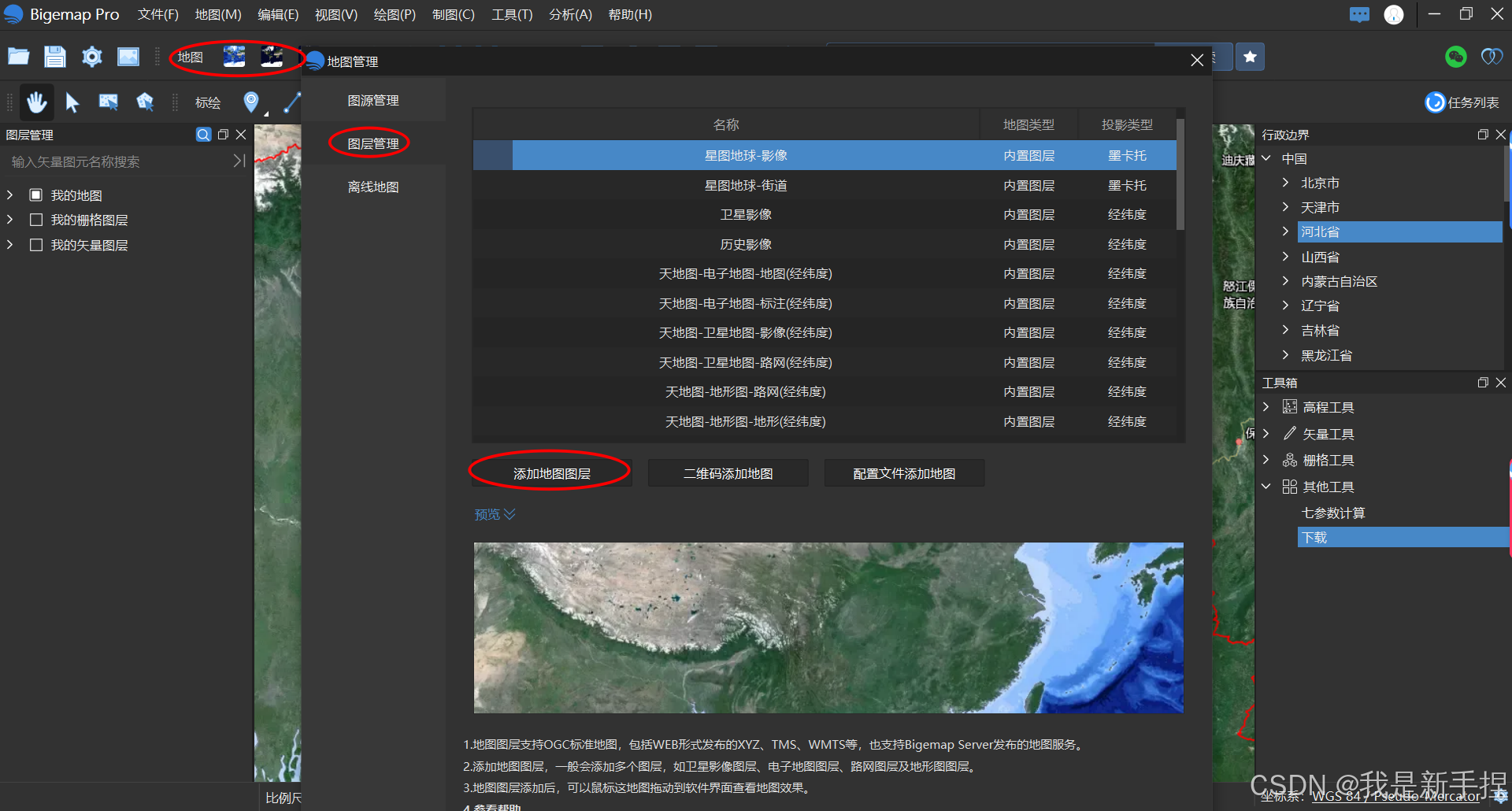This screenshot has width=1512, height=811.
Task: Switch to 图源管理 tab
Action: click(x=373, y=101)
